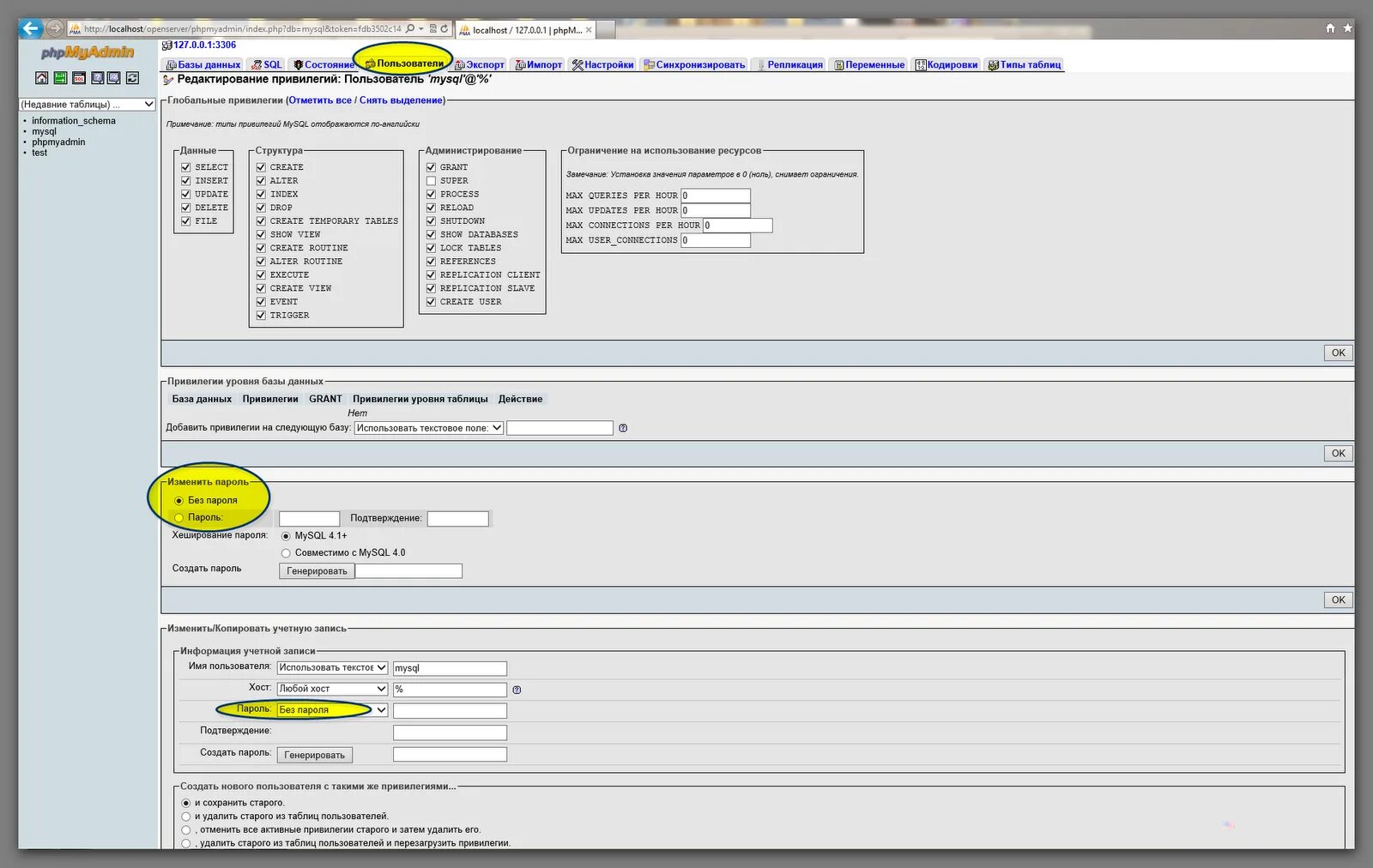Click the search magnifier in address bar

(410, 28)
